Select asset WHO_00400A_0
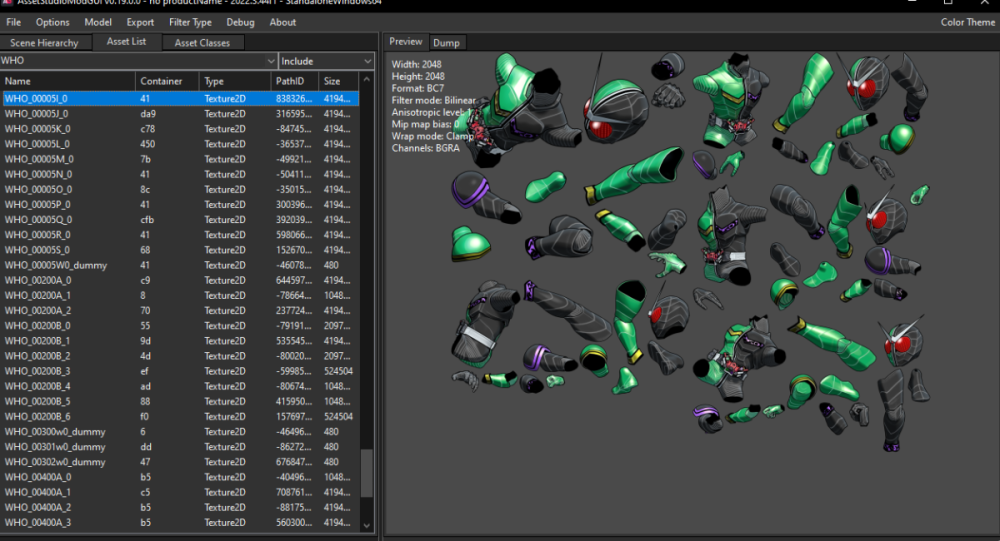1000x541 pixels. click(x=180, y=477)
